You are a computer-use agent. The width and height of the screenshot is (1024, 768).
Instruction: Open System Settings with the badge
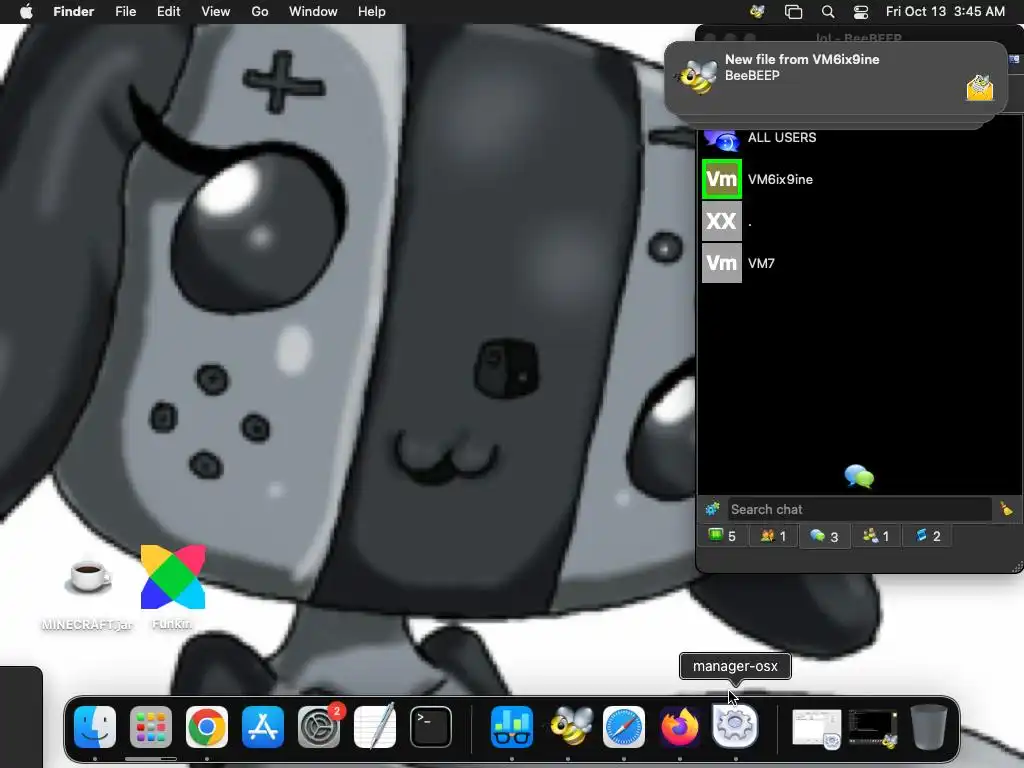pos(319,727)
